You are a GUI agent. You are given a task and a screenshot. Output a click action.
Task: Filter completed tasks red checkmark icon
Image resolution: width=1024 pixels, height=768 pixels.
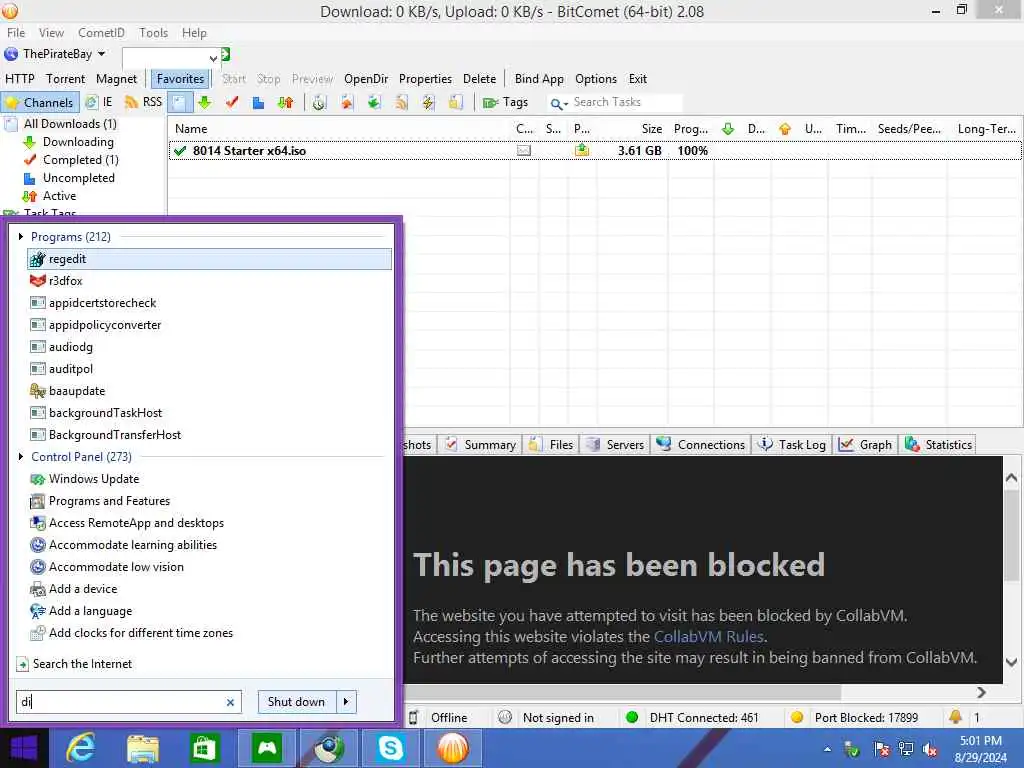[232, 103]
